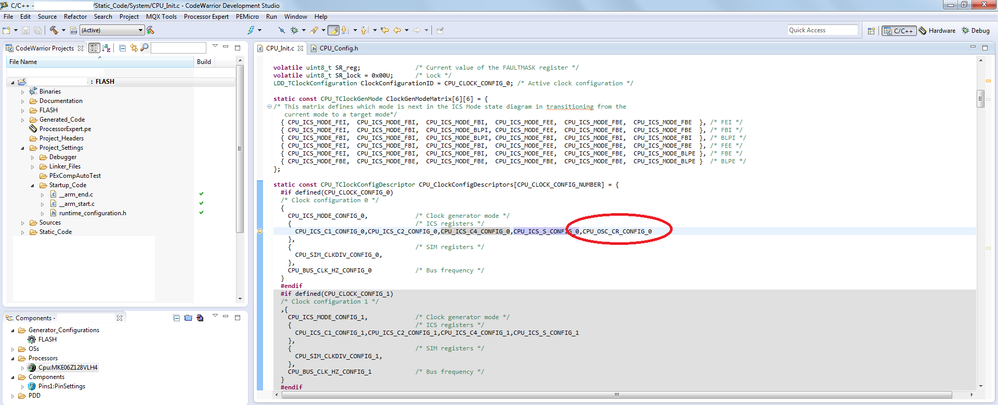This screenshot has width=998, height=405.
Task: Select ProcessorExpert.pe file
Action: 60,129
